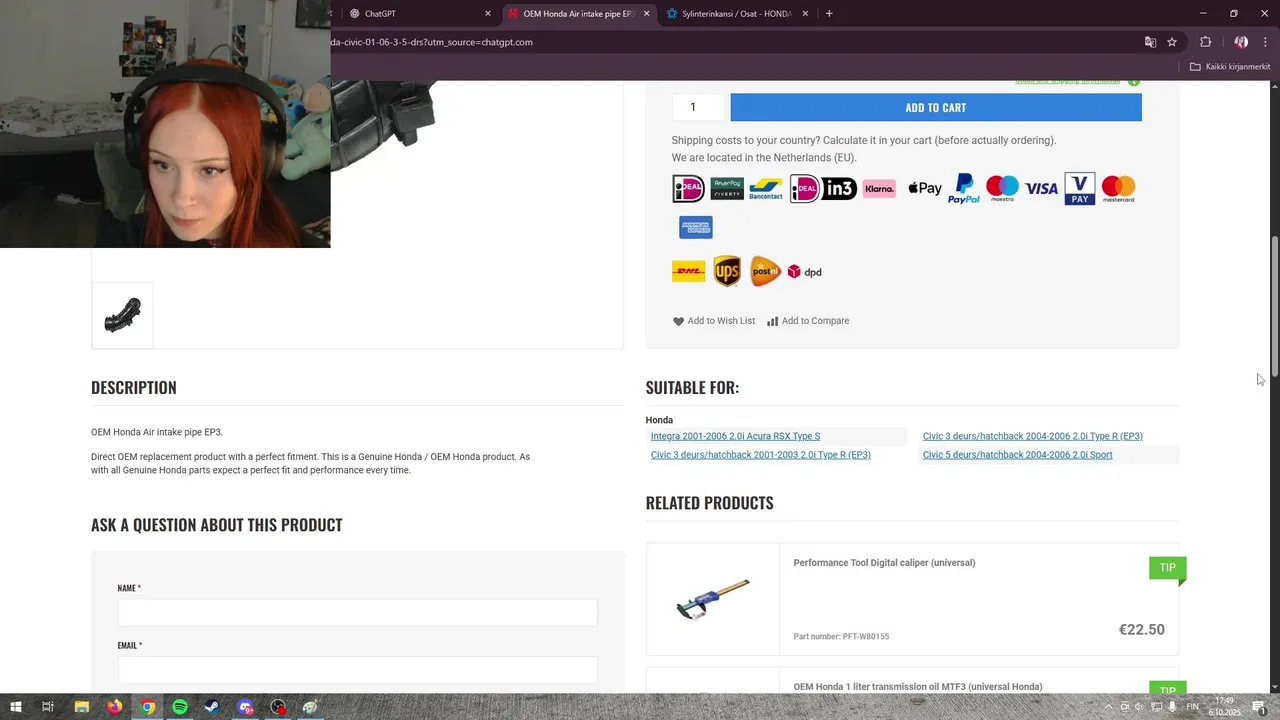The height and width of the screenshot is (720, 1280).
Task: Click the NAME input field
Action: tap(357, 613)
